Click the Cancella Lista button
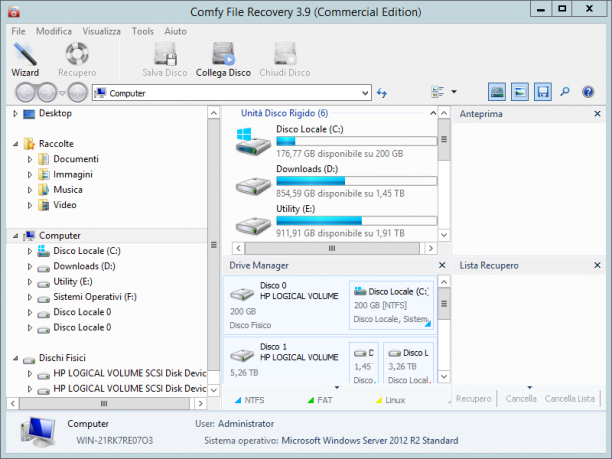 point(569,399)
